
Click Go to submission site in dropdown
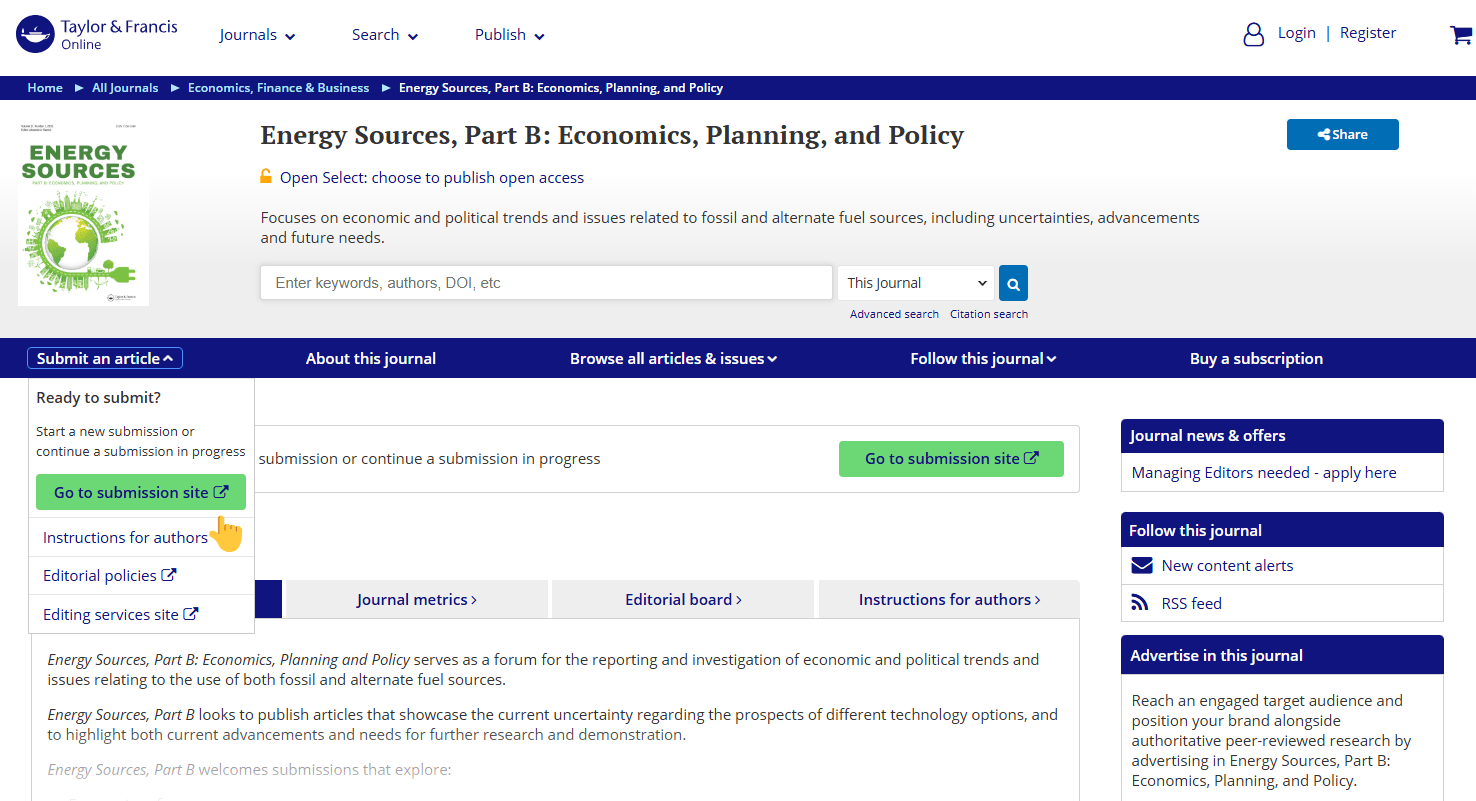coord(141,493)
